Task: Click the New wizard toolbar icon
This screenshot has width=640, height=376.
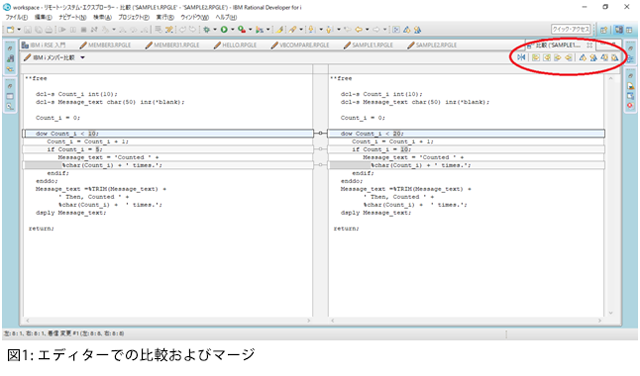Action: [11, 29]
